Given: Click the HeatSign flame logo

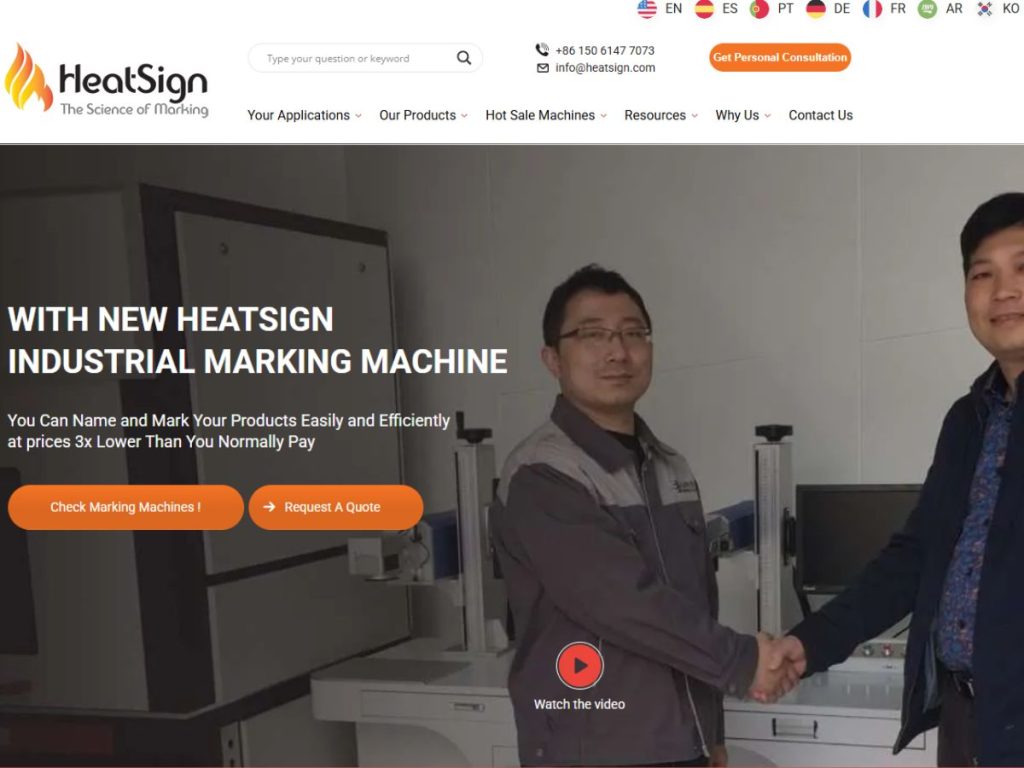Looking at the screenshot, I should click(28, 78).
